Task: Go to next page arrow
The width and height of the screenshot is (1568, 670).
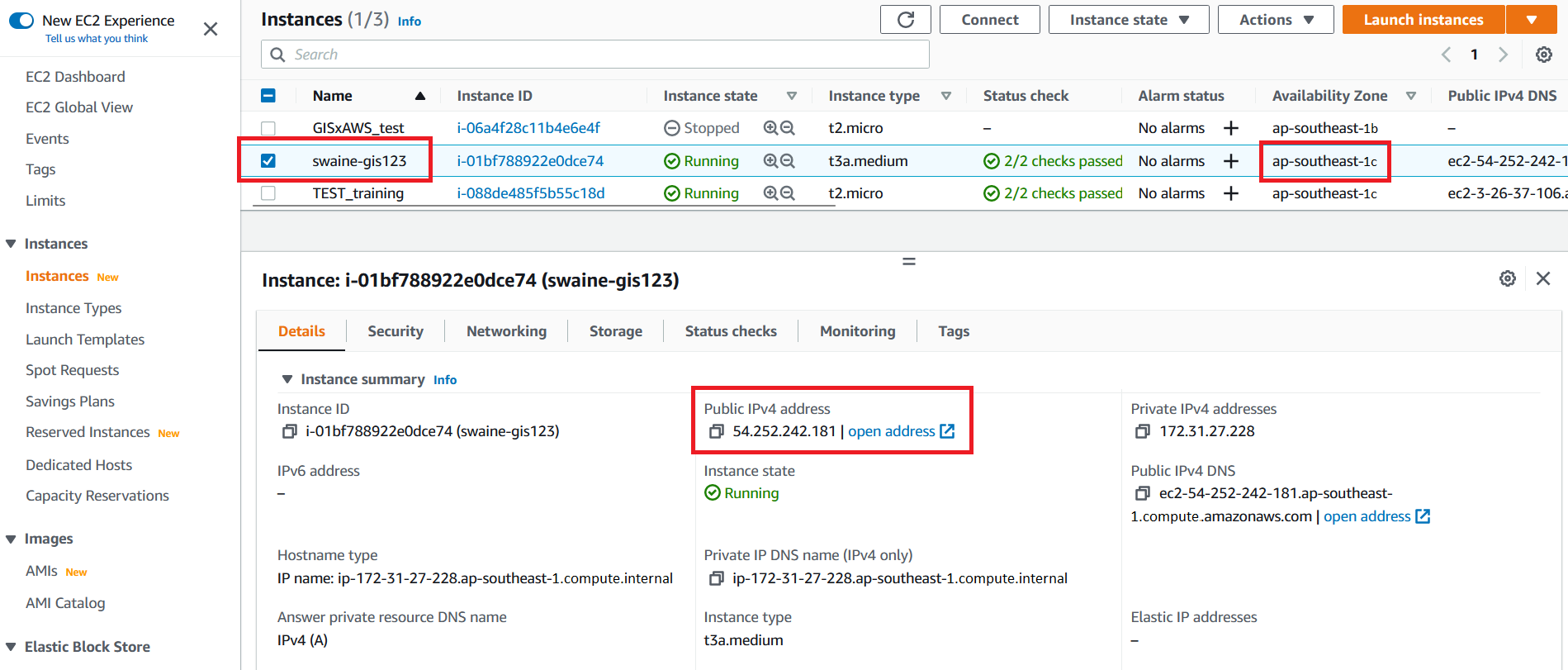Action: [1504, 55]
